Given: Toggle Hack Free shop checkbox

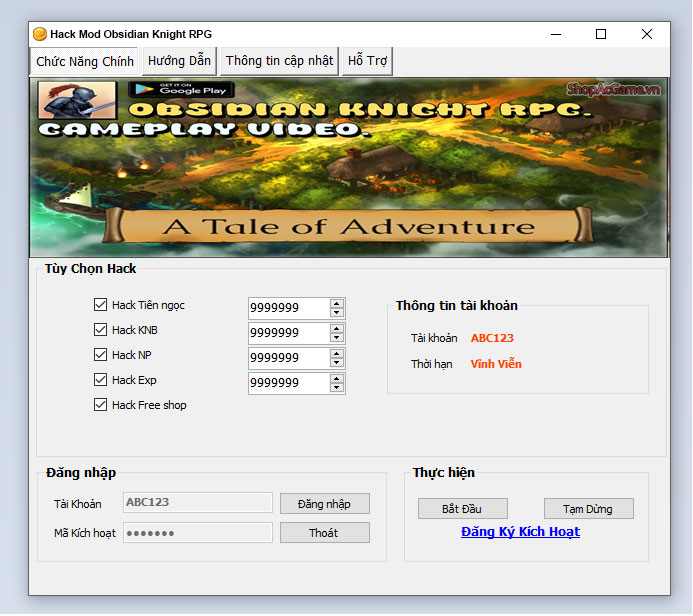Looking at the screenshot, I should coord(100,405).
